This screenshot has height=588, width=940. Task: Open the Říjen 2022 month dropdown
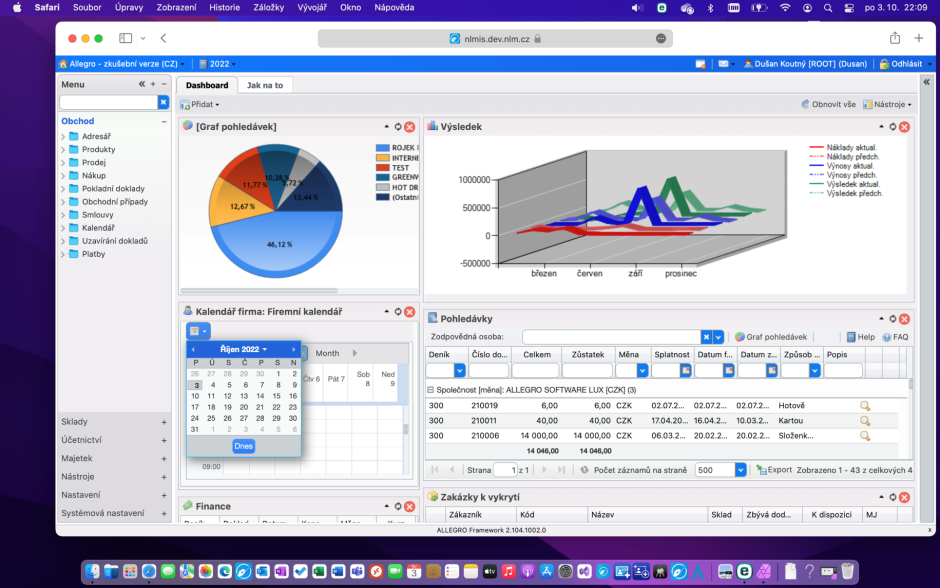tap(243, 349)
